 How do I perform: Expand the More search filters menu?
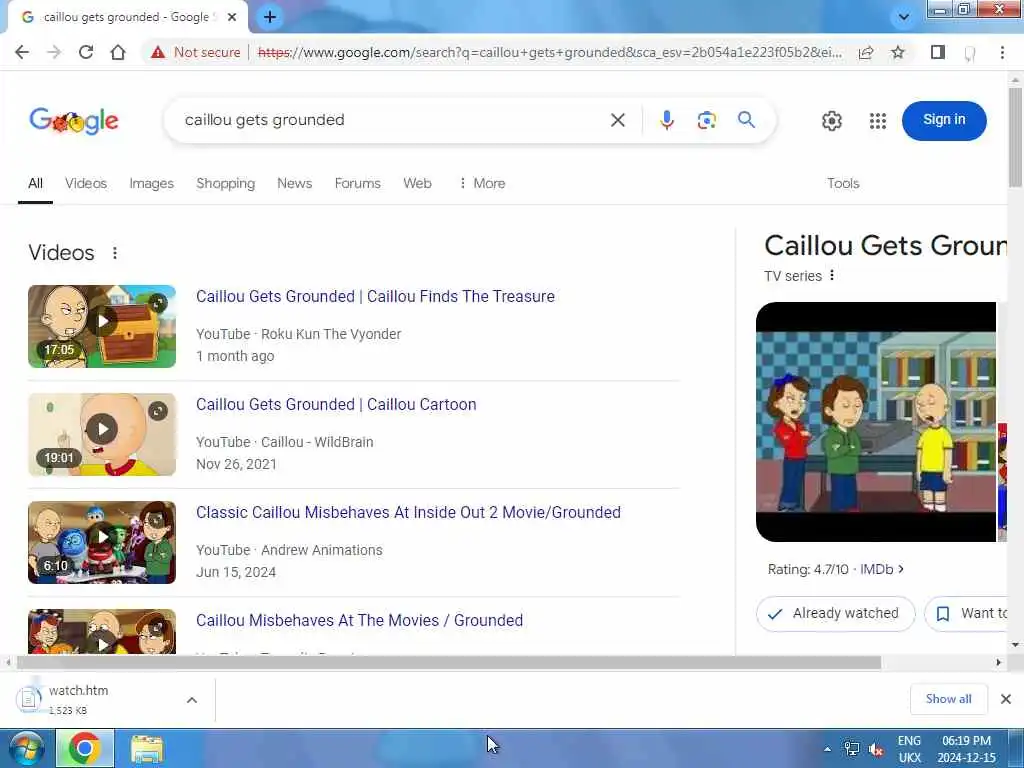pyautogui.click(x=482, y=184)
